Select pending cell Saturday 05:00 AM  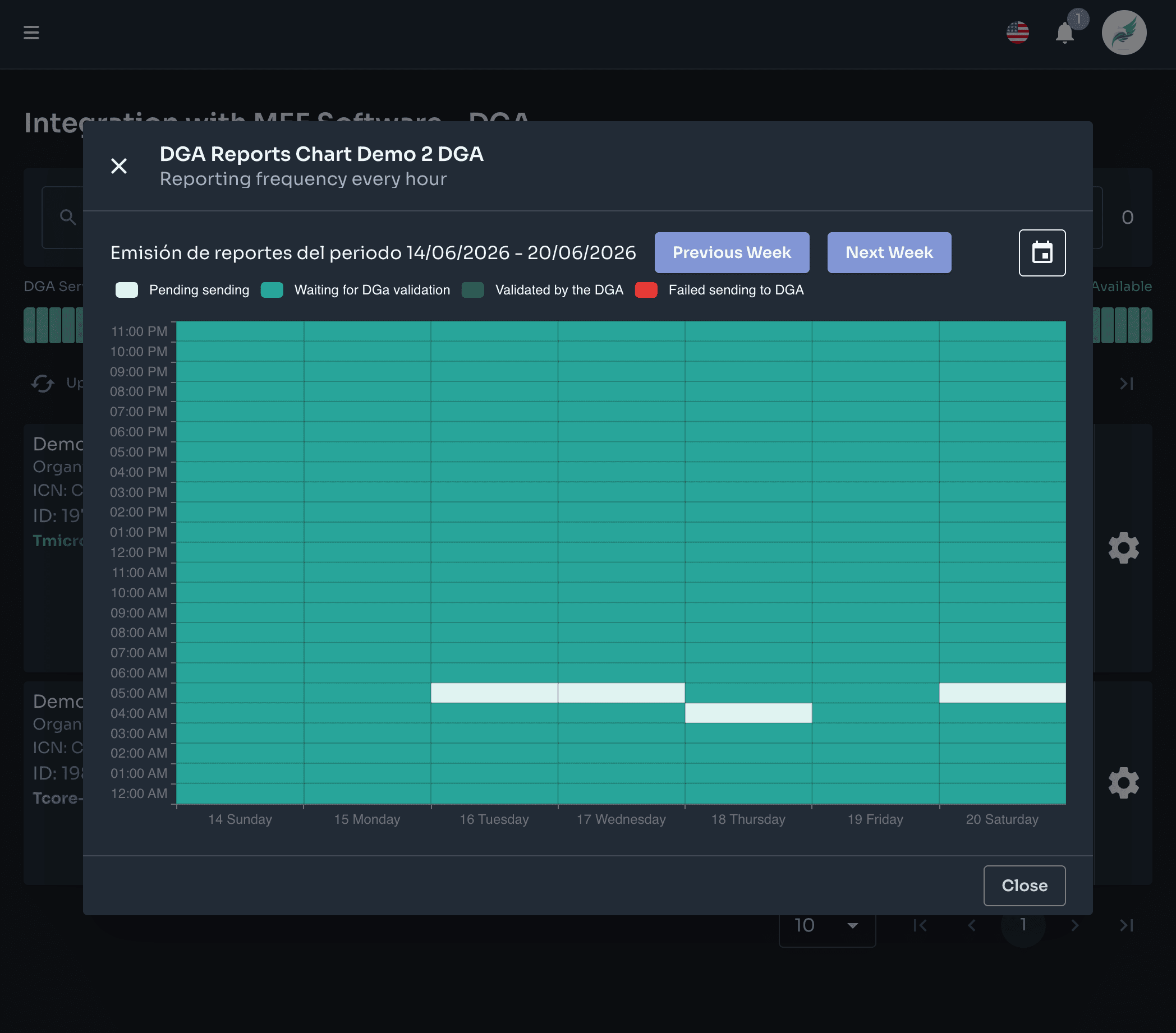pyautogui.click(x=1002, y=693)
